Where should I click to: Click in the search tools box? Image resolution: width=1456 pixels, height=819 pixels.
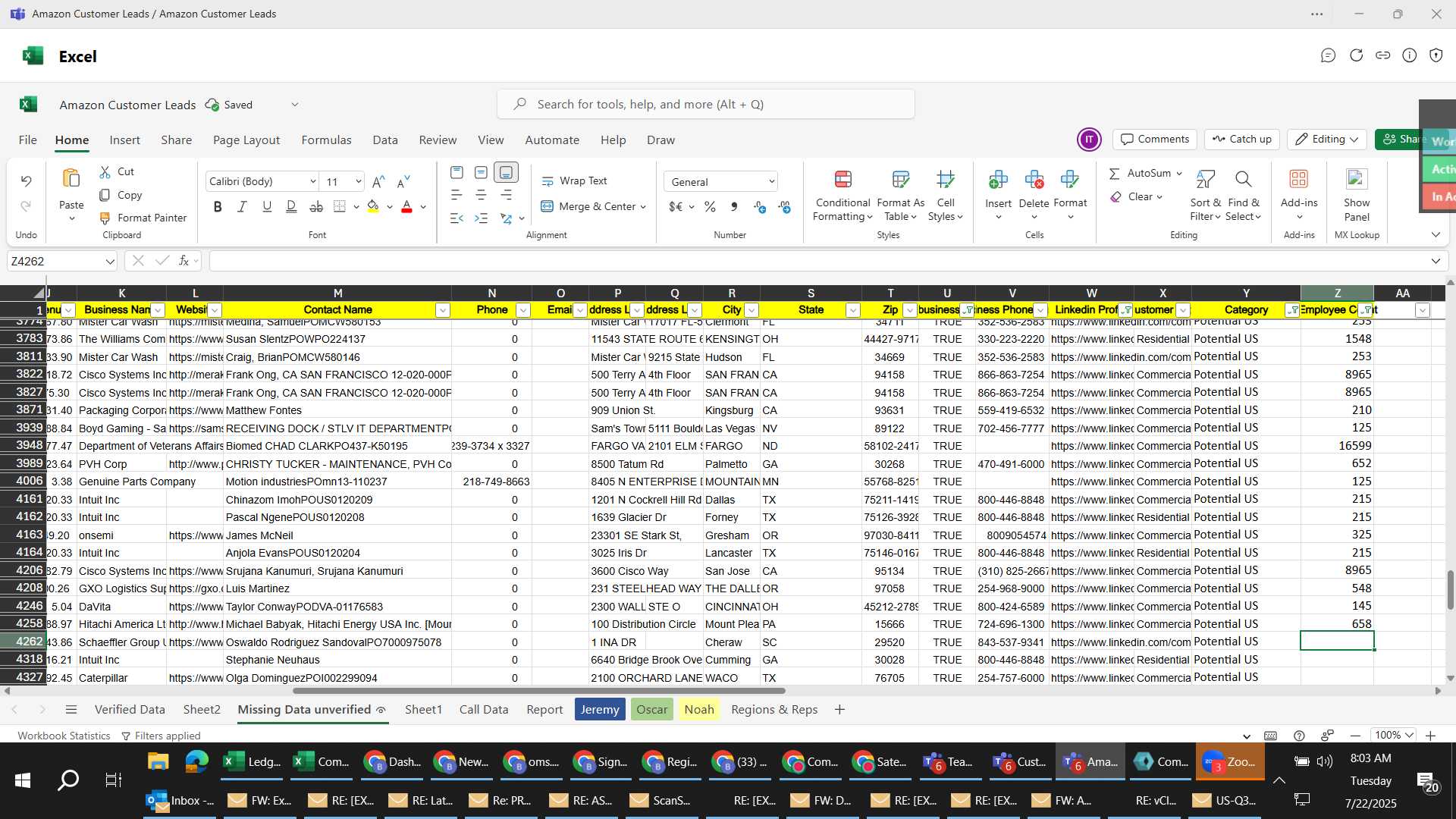pos(706,105)
